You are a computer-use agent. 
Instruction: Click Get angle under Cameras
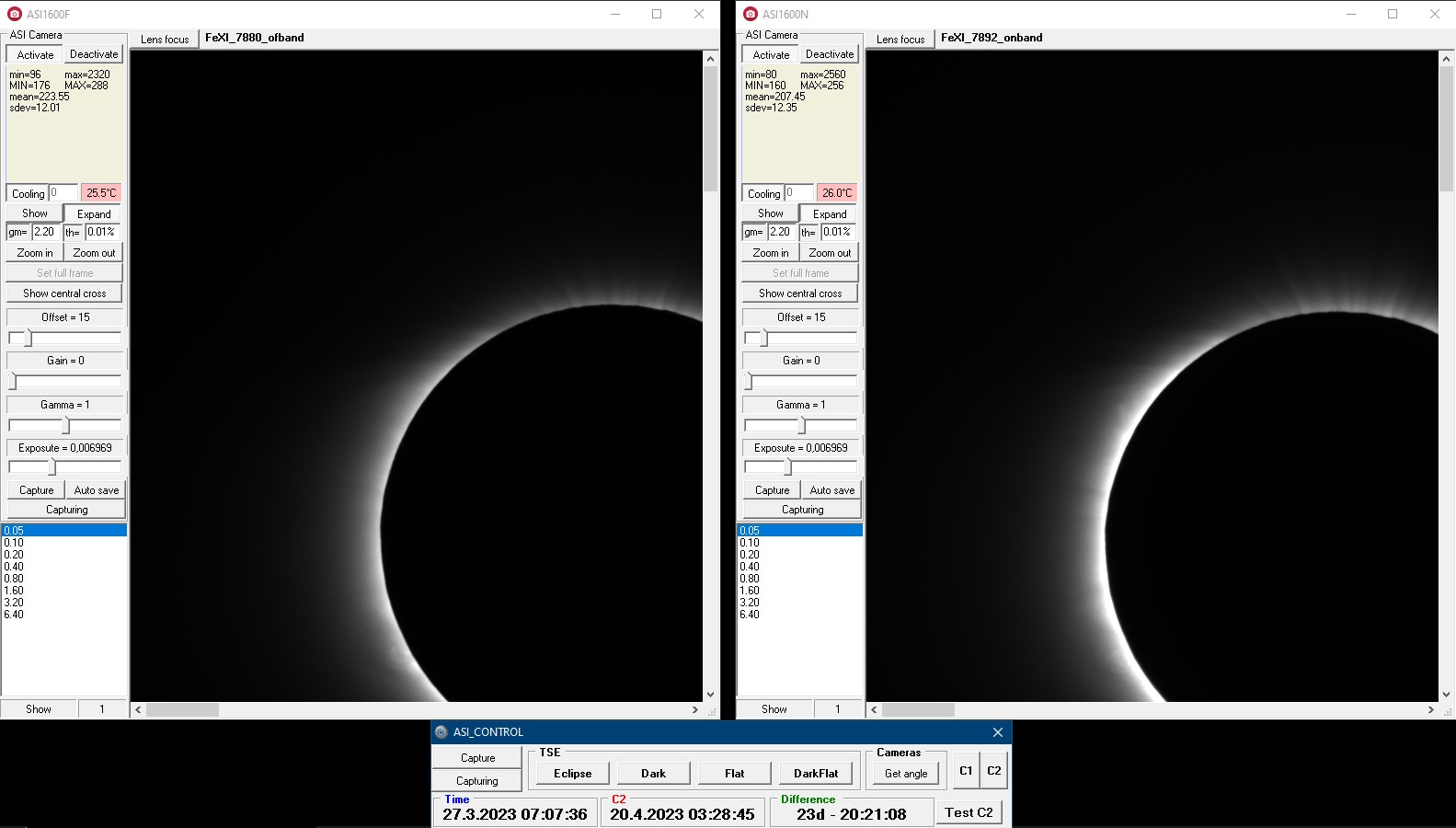906,774
